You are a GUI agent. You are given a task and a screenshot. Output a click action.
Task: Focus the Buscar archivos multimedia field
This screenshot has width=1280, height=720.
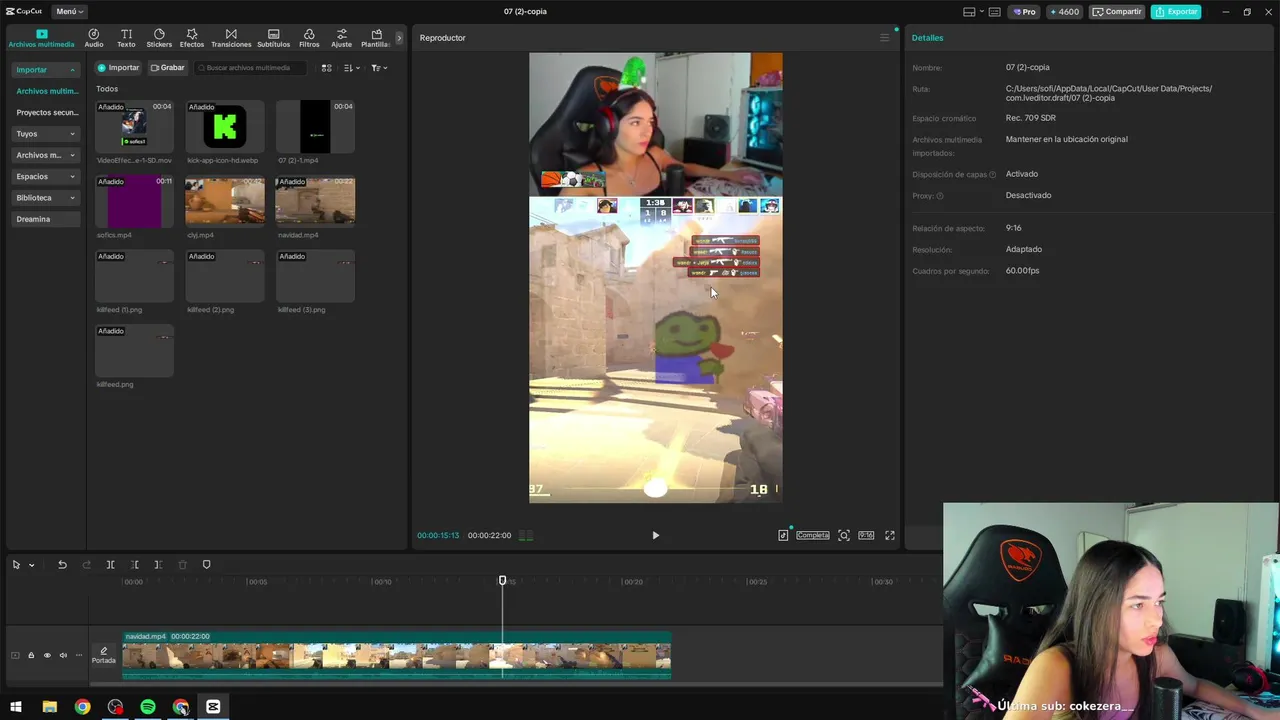(250, 68)
